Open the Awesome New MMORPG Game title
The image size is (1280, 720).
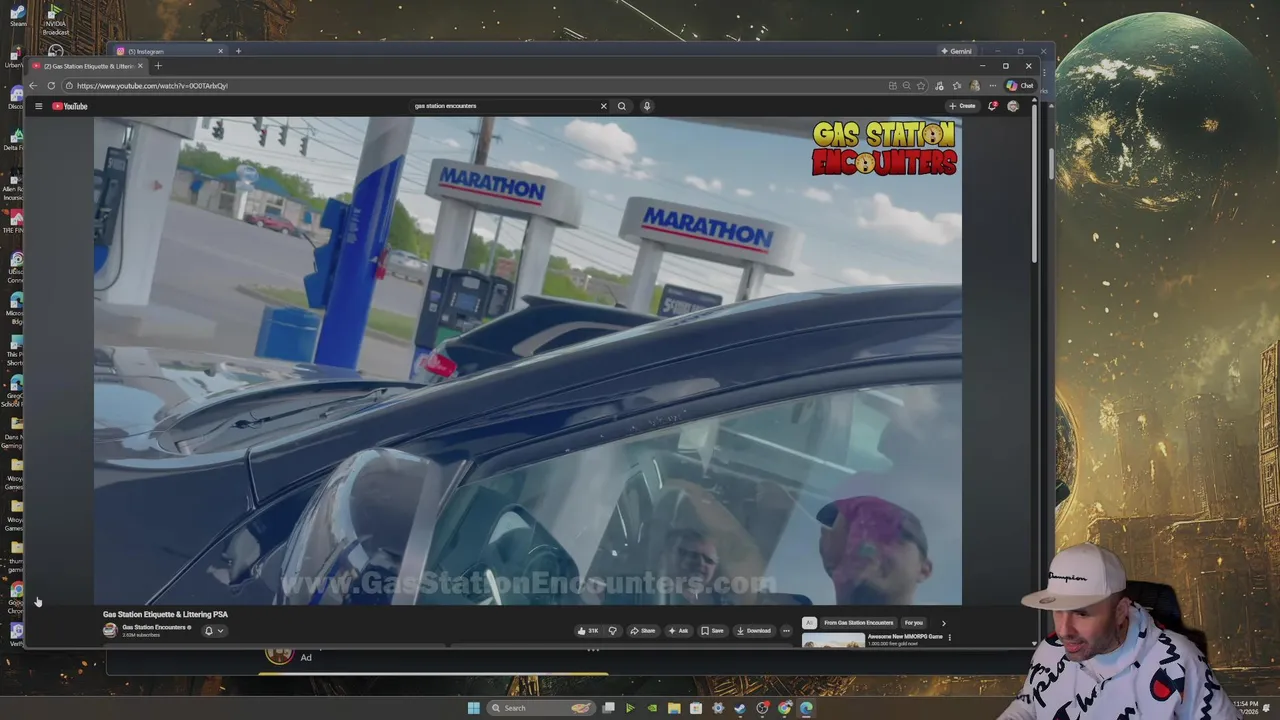[905, 636]
